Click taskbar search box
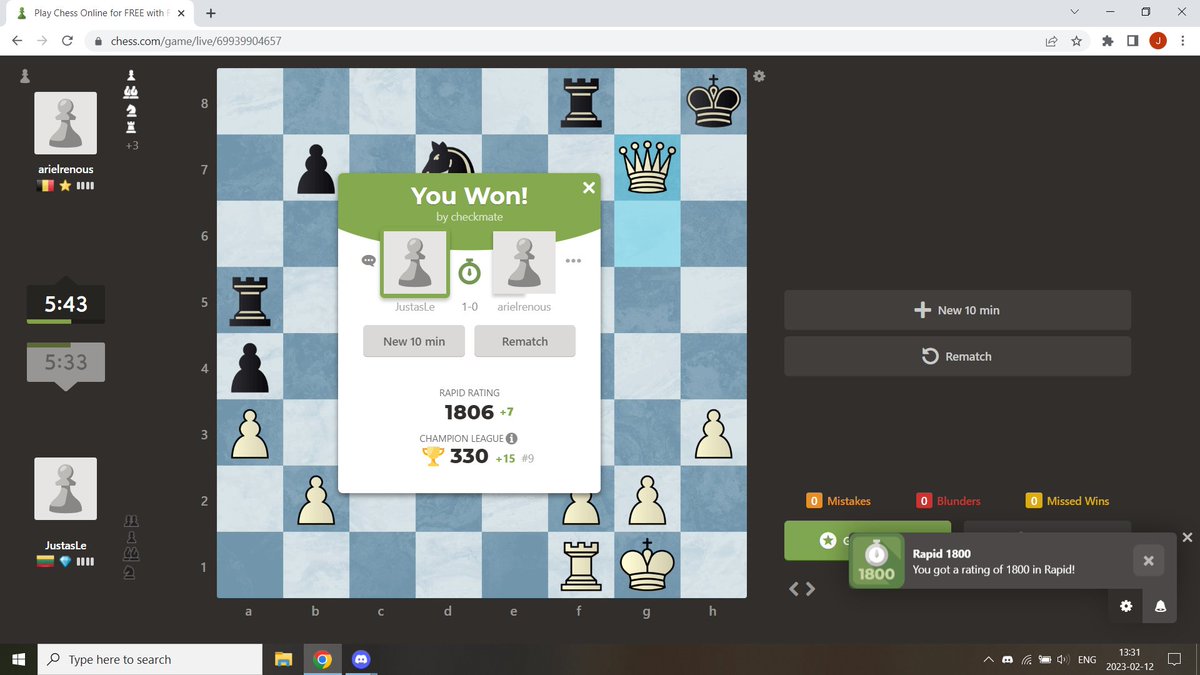The height and width of the screenshot is (675, 1200). point(150,659)
